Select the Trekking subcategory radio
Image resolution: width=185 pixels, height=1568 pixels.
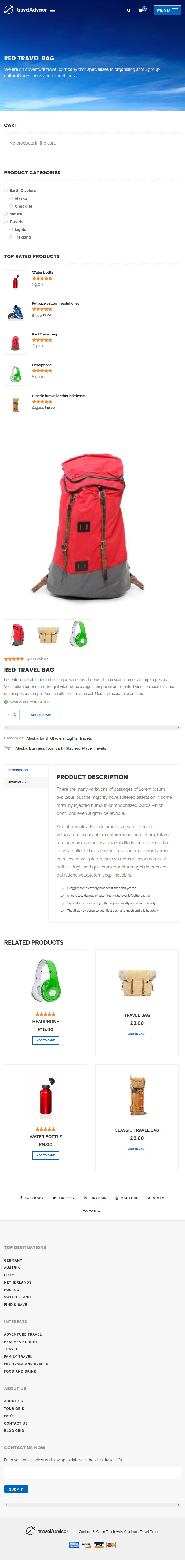[x=11, y=237]
